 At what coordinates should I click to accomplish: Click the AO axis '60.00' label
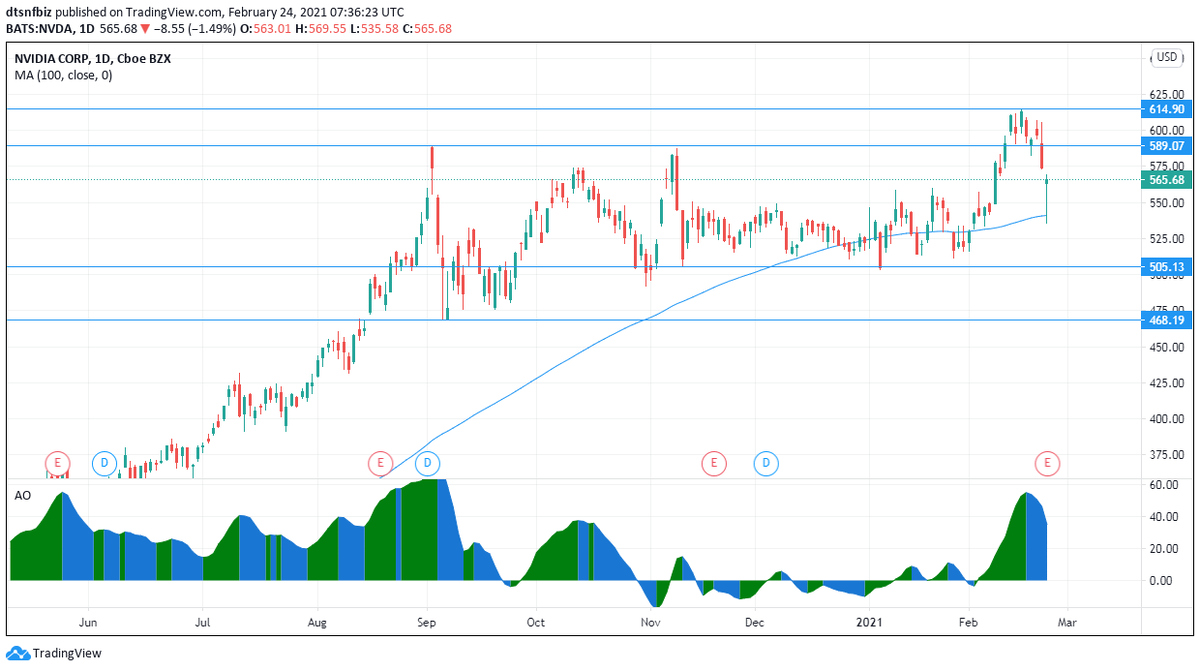tap(1162, 485)
